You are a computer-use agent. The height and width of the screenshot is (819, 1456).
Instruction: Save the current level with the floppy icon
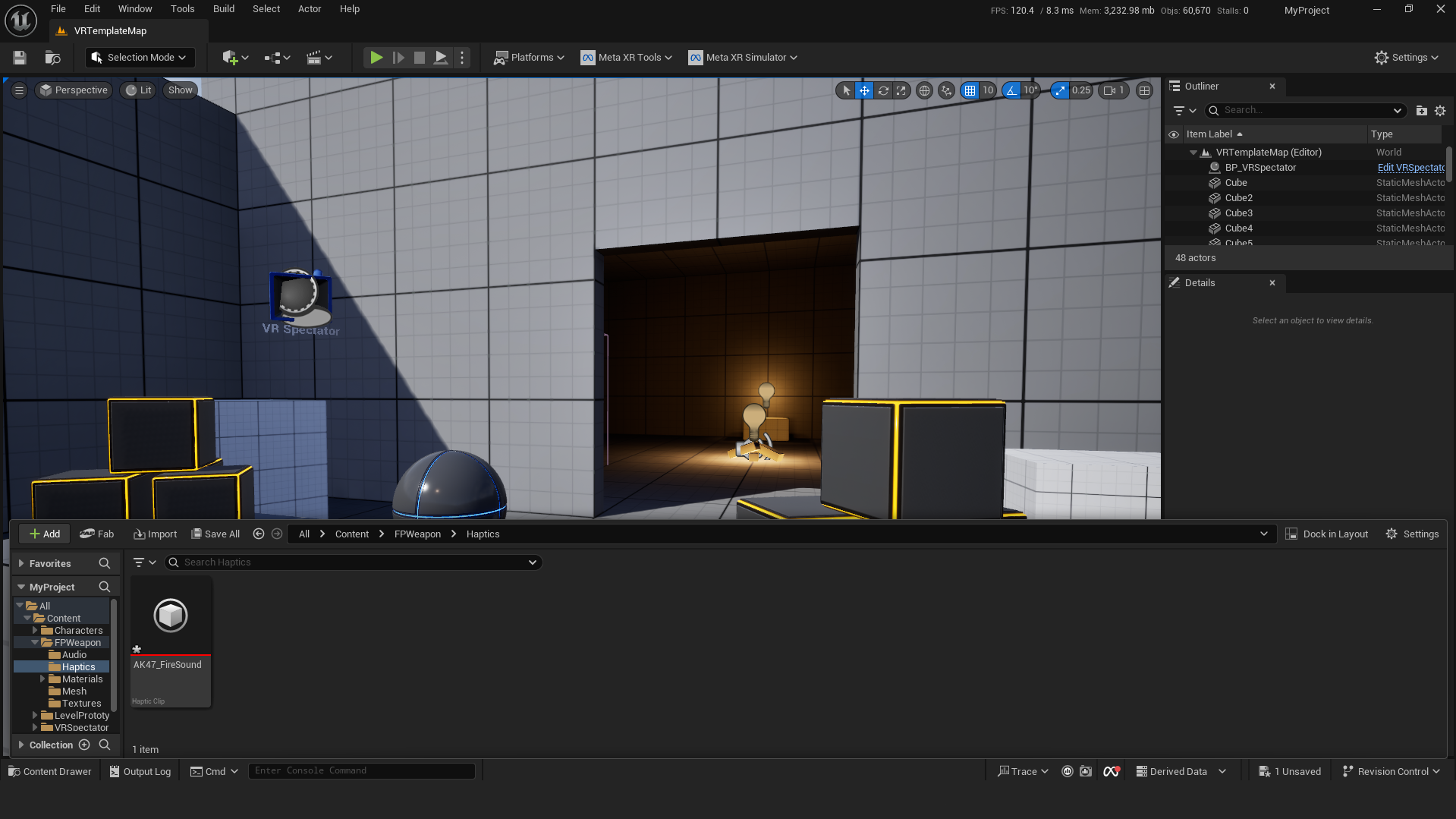tap(20, 58)
